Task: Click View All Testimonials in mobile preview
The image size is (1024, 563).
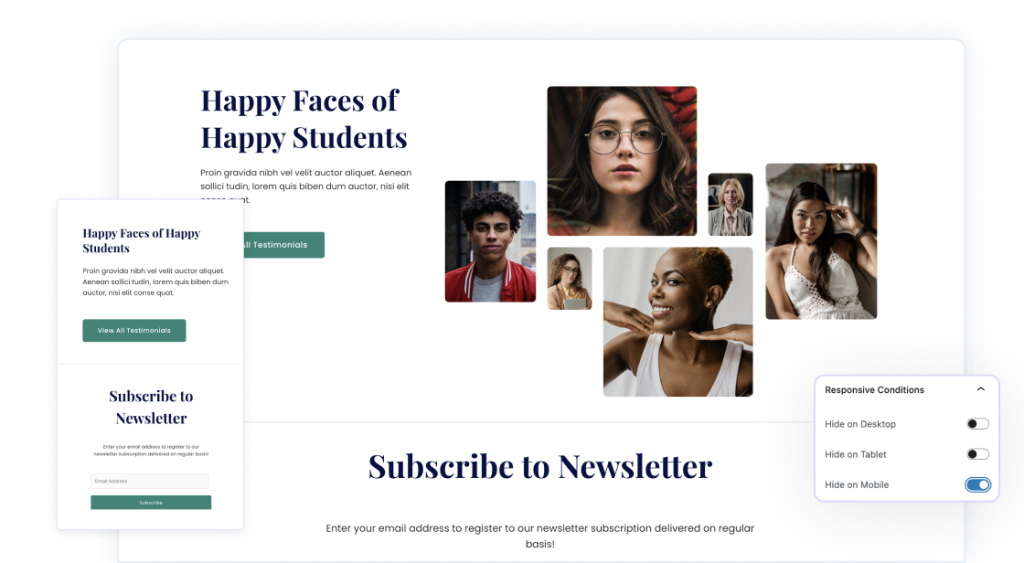Action: pos(134,330)
